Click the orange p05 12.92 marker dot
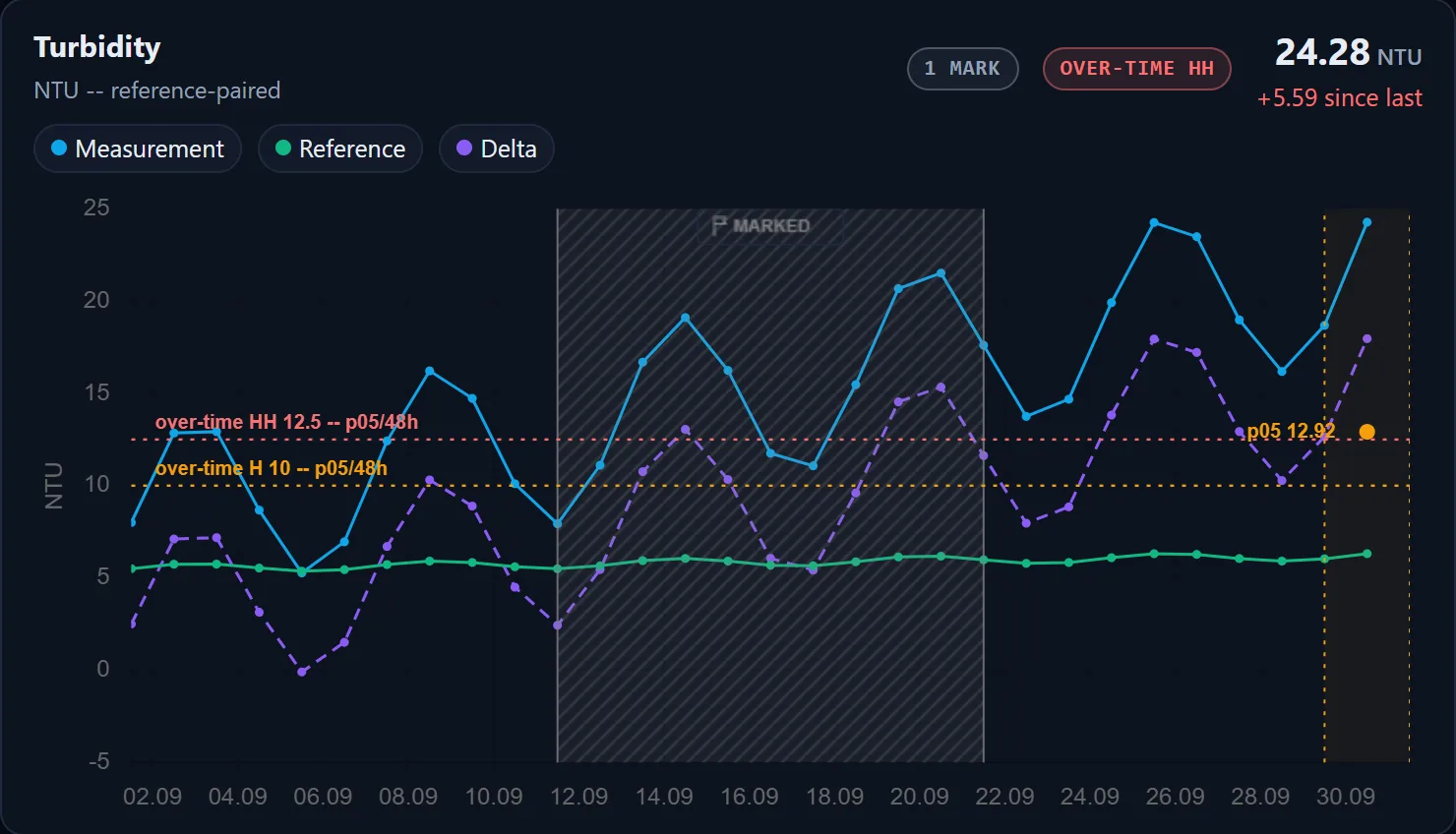Image resolution: width=1456 pixels, height=834 pixels. [1366, 432]
